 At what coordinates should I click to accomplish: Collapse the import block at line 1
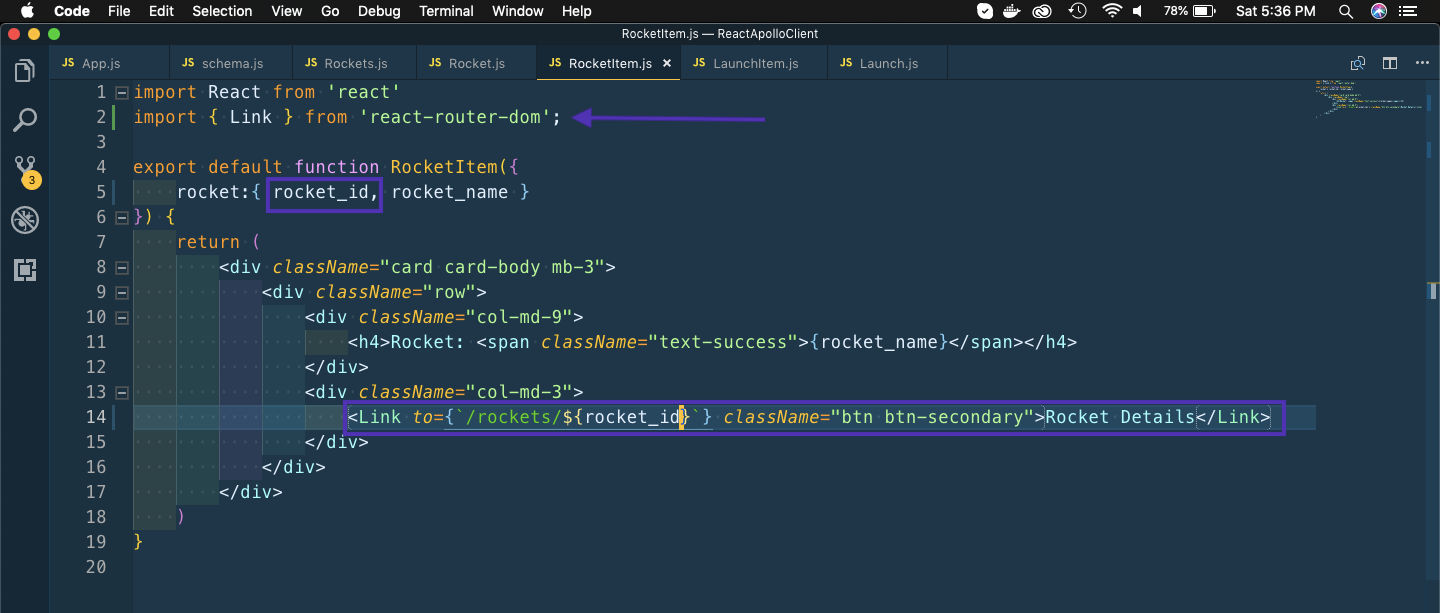122,92
